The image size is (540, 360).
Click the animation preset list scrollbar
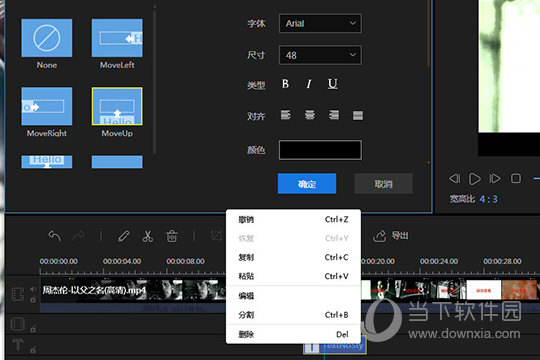pos(155,81)
